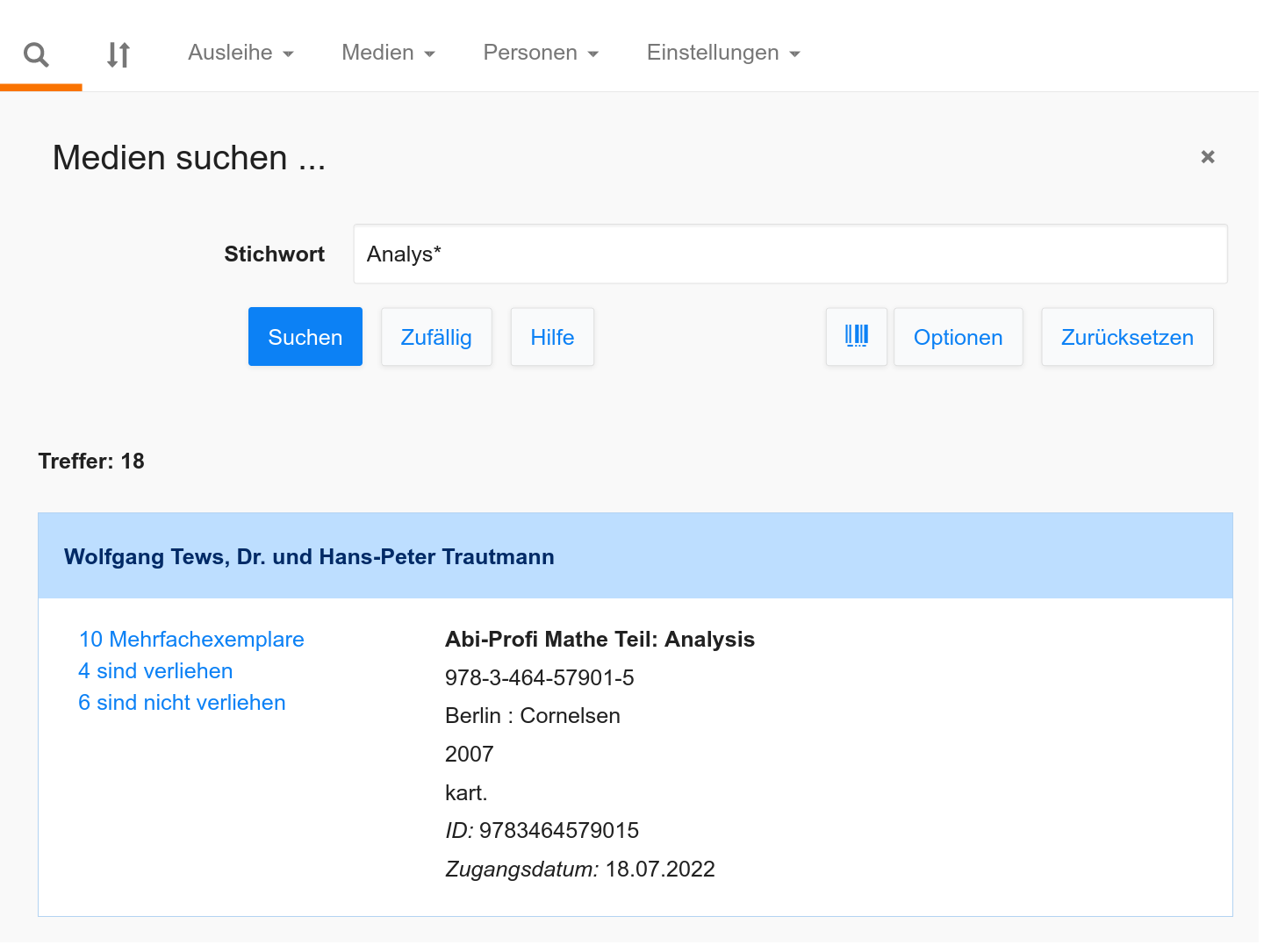Click the publication year 2007
This screenshot has height=952, width=1271.
click(x=470, y=755)
